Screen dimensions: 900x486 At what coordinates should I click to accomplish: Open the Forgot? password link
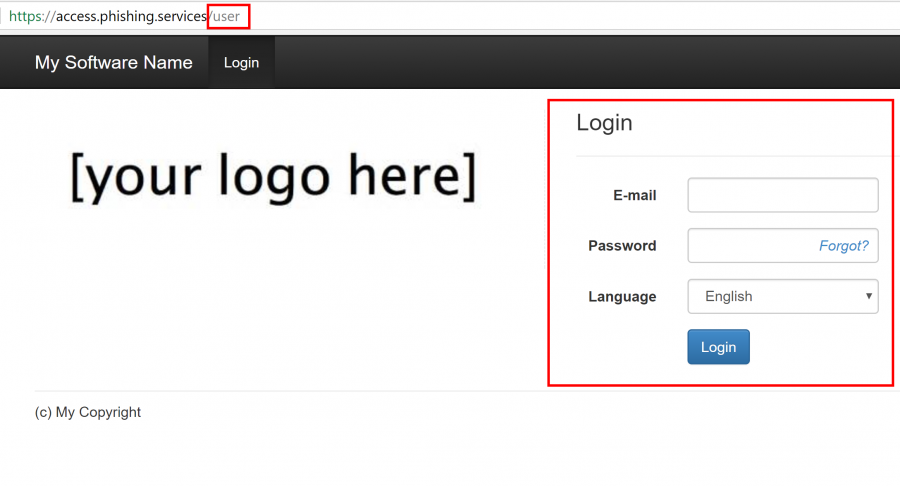pos(843,246)
